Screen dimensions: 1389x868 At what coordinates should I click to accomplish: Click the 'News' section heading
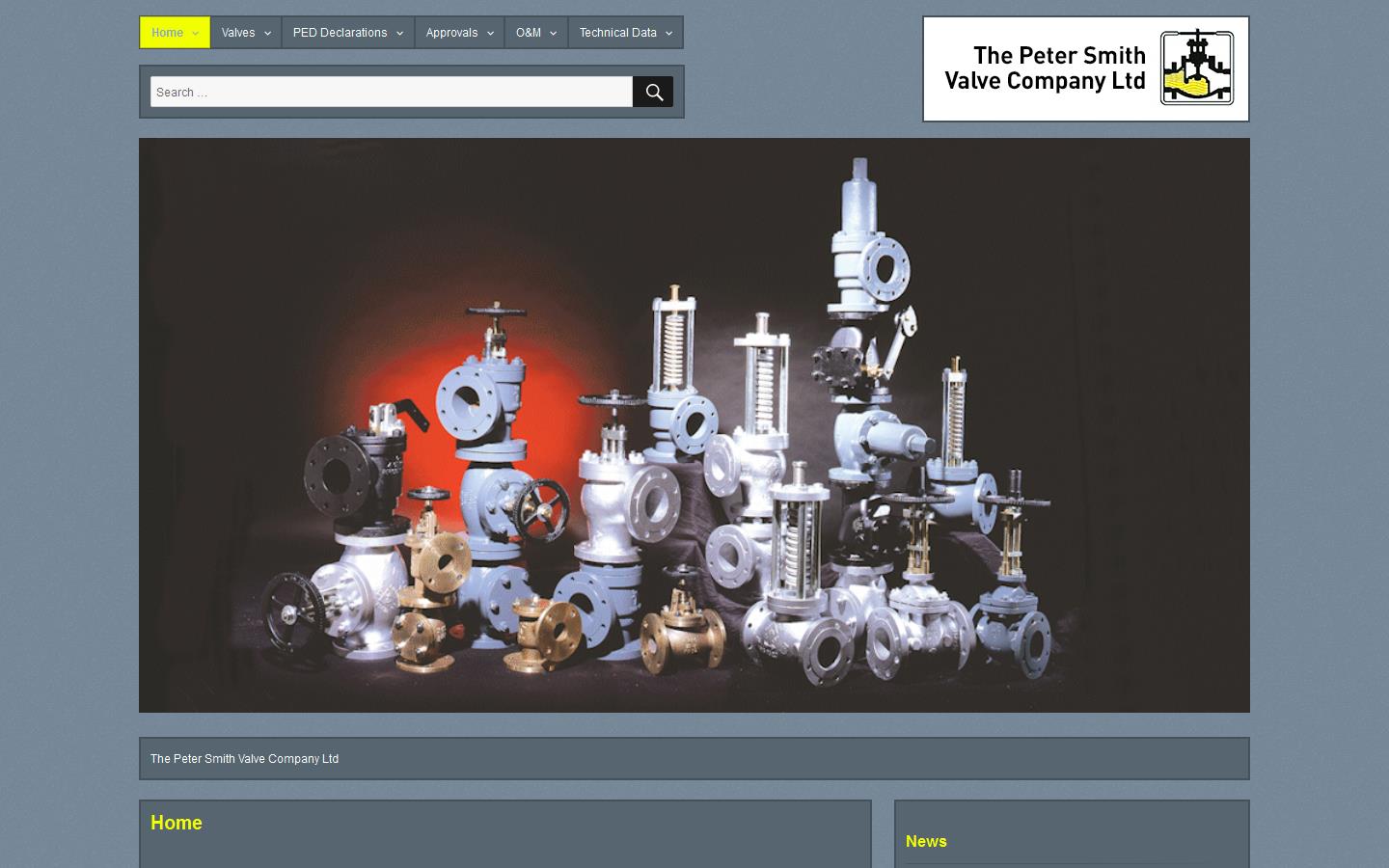pyautogui.click(x=926, y=841)
